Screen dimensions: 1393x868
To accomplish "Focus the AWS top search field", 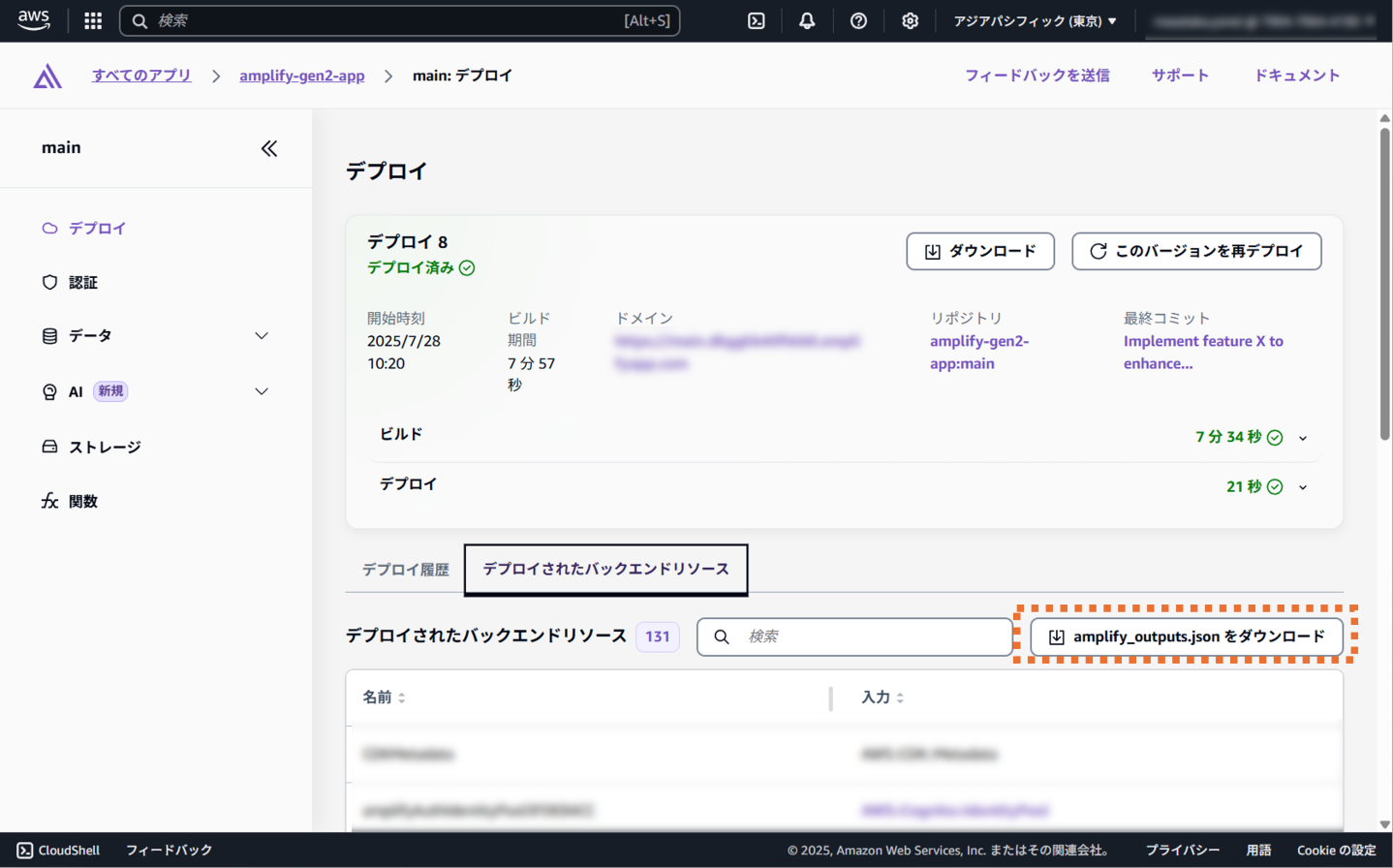I will point(399,20).
